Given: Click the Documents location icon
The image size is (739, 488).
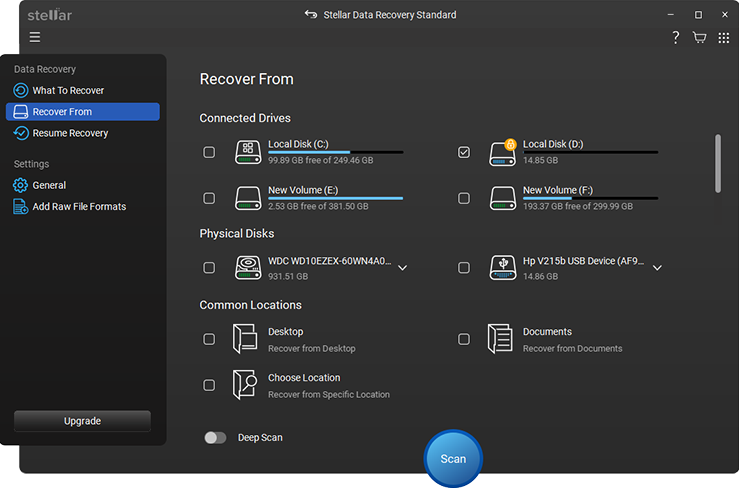Looking at the screenshot, I should pyautogui.click(x=500, y=339).
